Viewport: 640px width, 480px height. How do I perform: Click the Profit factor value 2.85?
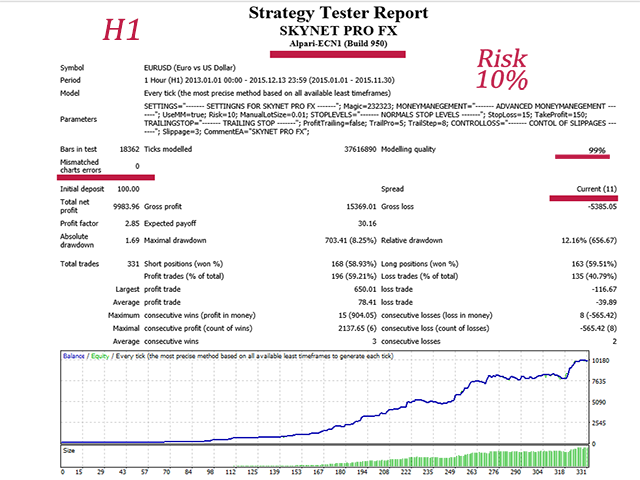point(132,224)
